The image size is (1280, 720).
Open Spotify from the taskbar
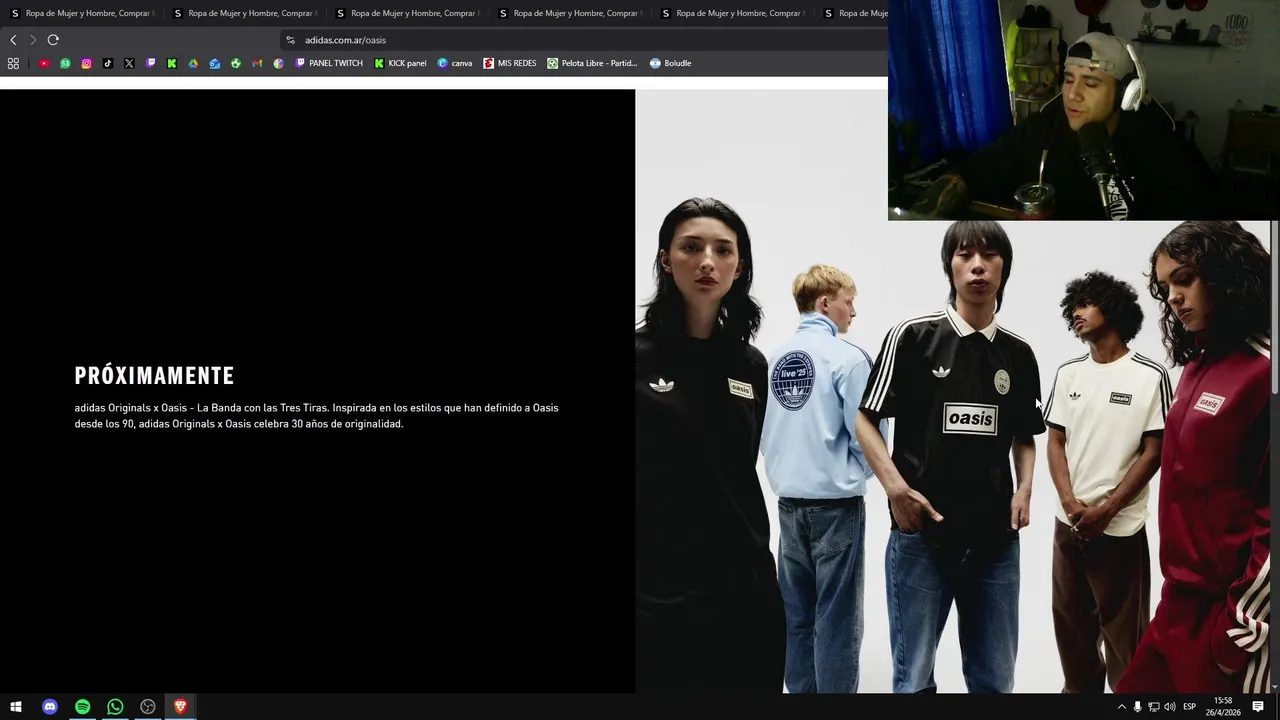pos(82,707)
